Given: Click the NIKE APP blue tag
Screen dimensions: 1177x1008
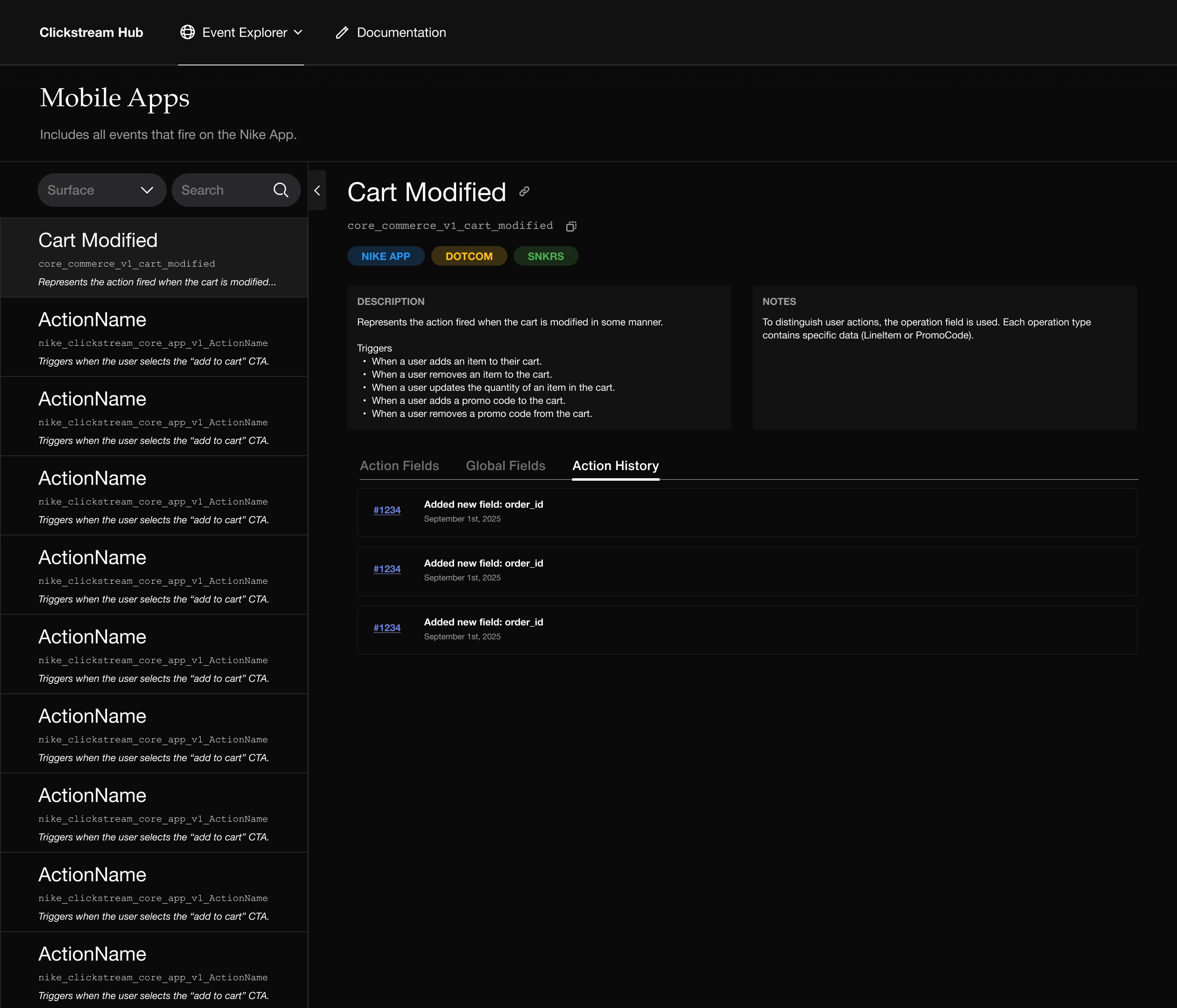Looking at the screenshot, I should (386, 256).
